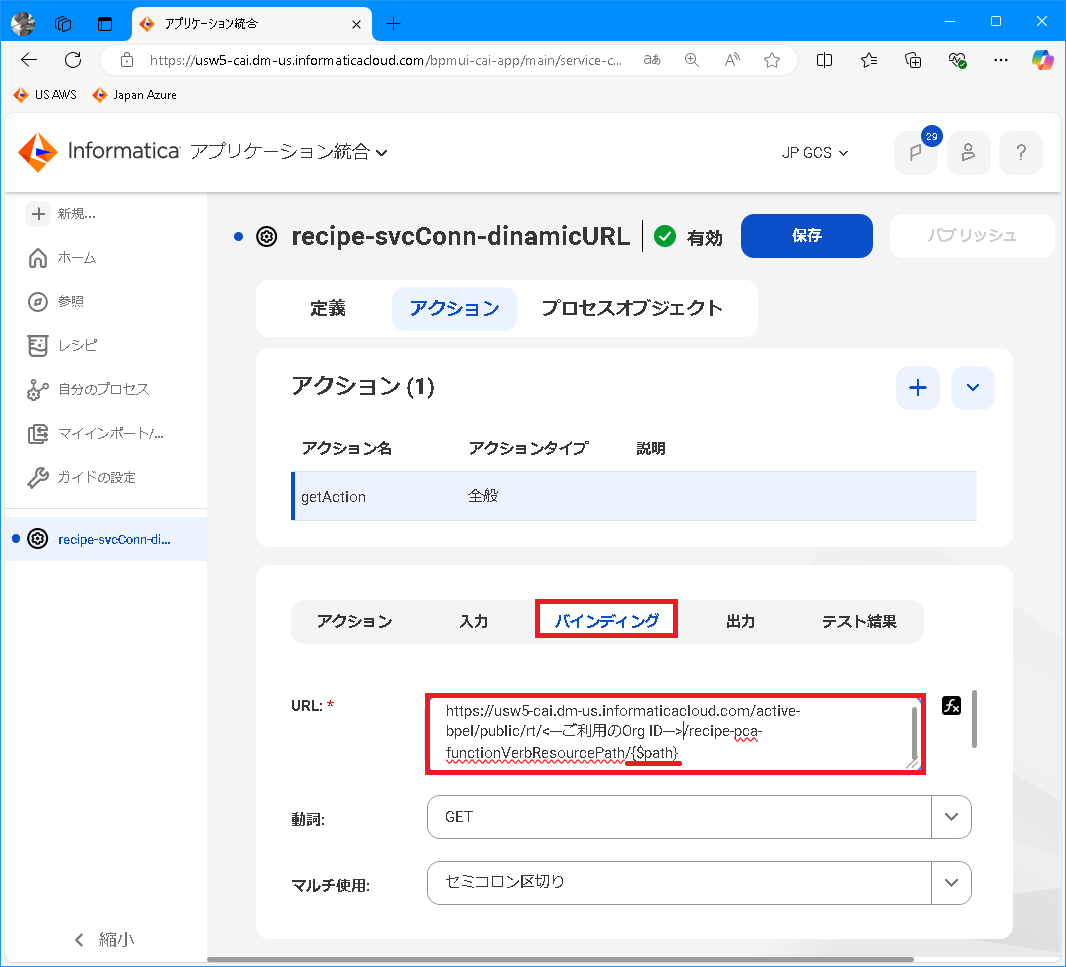Open the formula (fx) editor for URL
The height and width of the screenshot is (967, 1066).
pos(951,706)
